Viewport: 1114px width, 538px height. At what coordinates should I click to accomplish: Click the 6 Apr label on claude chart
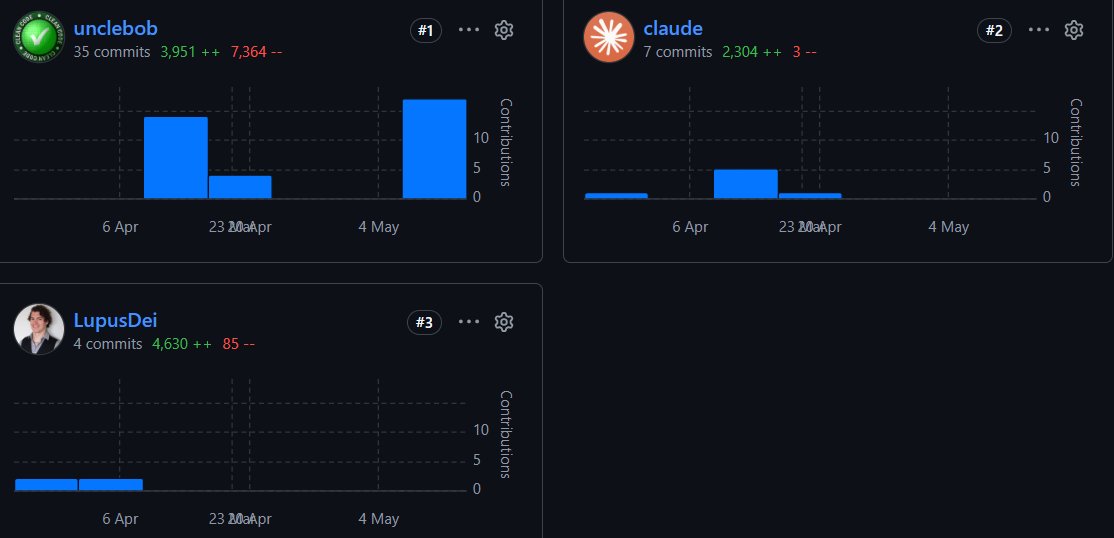point(691,227)
